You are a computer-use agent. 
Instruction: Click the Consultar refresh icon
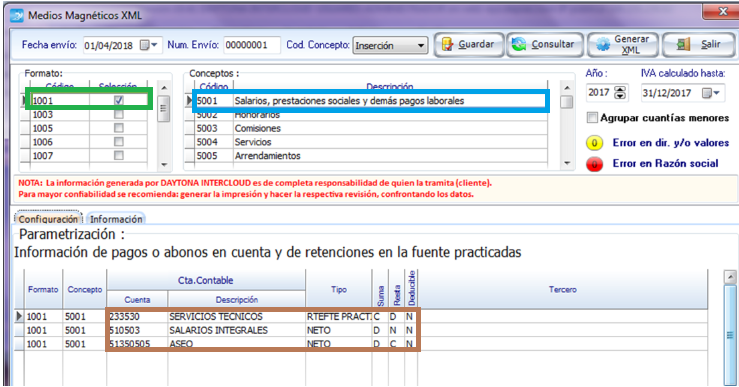[x=519, y=44]
